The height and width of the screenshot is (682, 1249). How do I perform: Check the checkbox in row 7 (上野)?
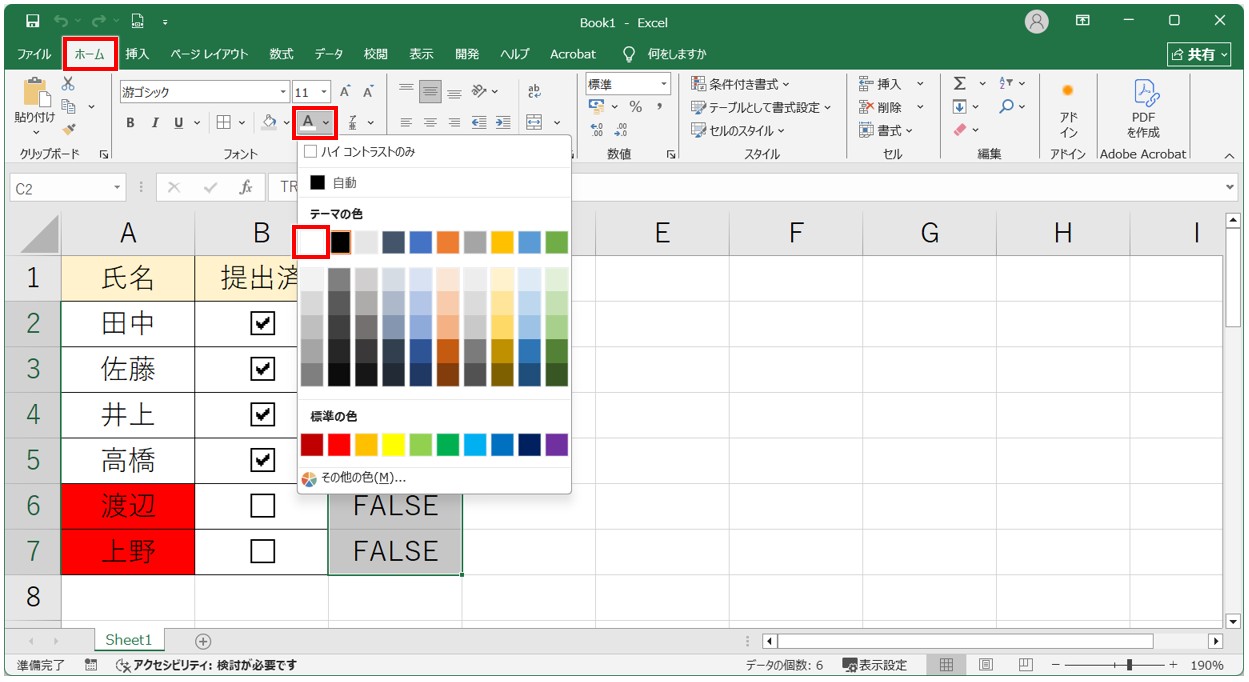[262, 551]
